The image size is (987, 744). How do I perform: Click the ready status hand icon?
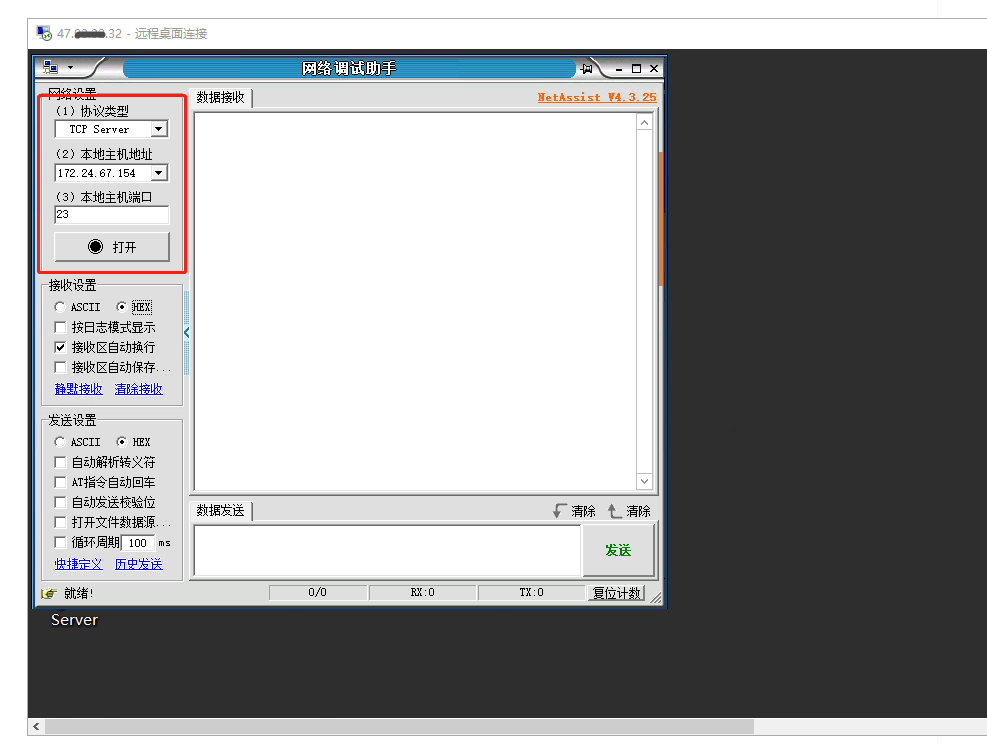click(49, 593)
